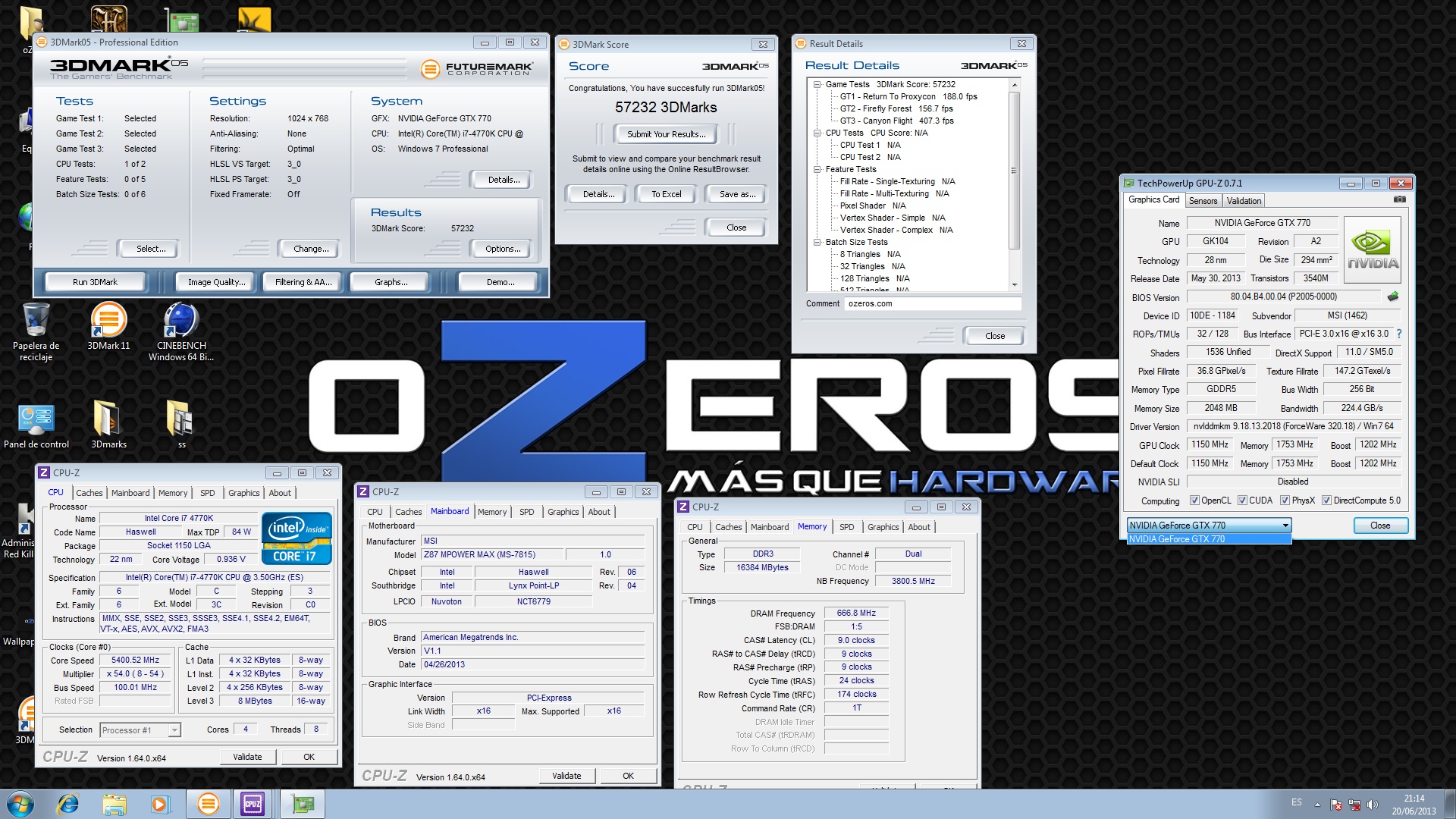The width and height of the screenshot is (1456, 819).
Task: Open the Caches tab in left CPU-Z window
Action: click(89, 493)
